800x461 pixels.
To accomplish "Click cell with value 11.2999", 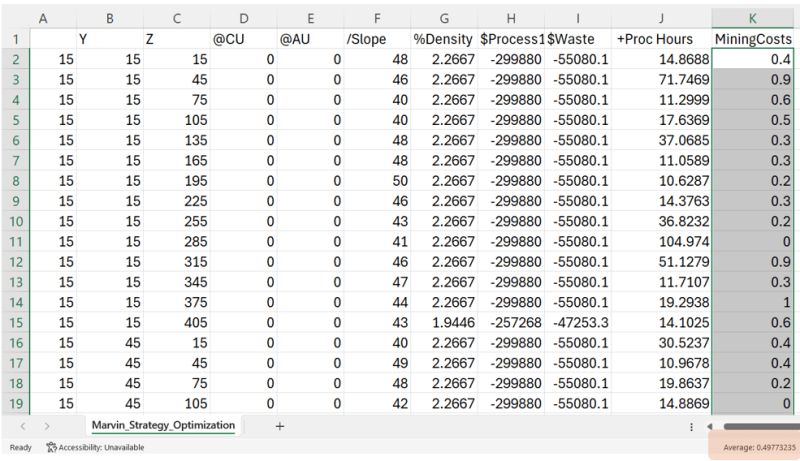I will click(x=661, y=100).
